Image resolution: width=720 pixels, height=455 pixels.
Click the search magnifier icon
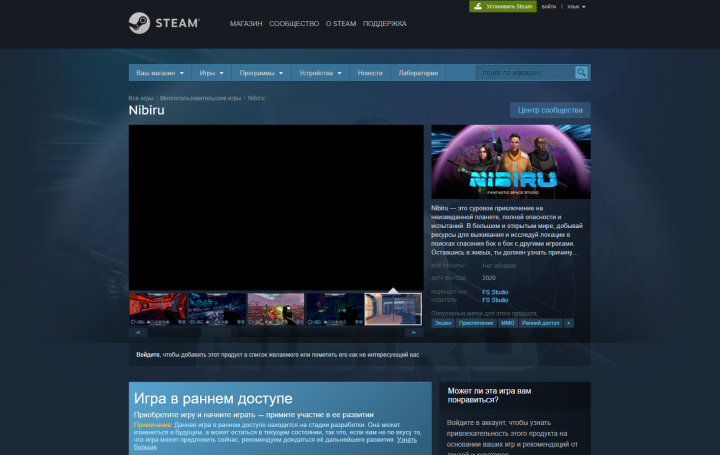(x=581, y=73)
